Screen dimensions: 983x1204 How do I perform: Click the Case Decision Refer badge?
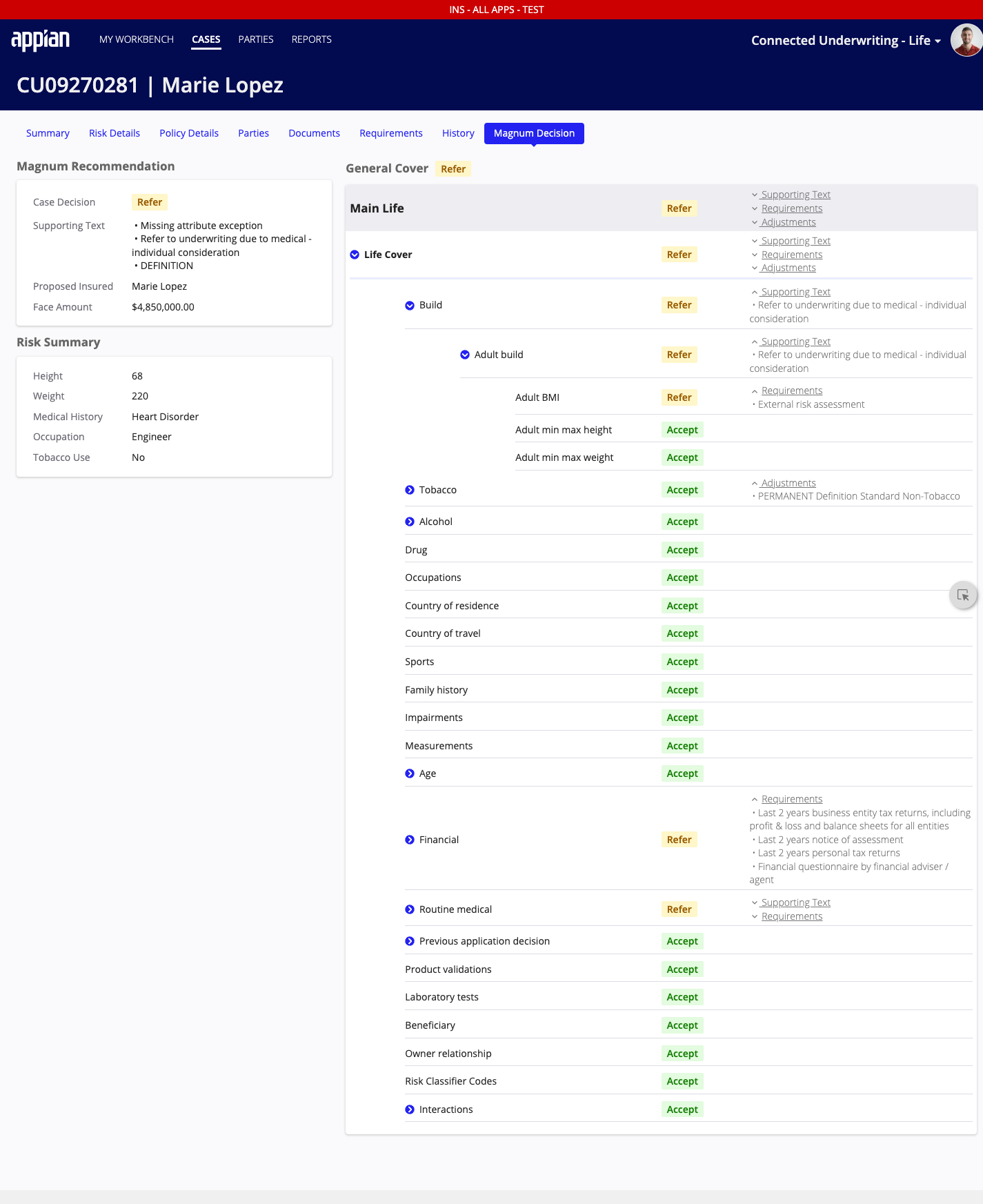click(x=150, y=202)
